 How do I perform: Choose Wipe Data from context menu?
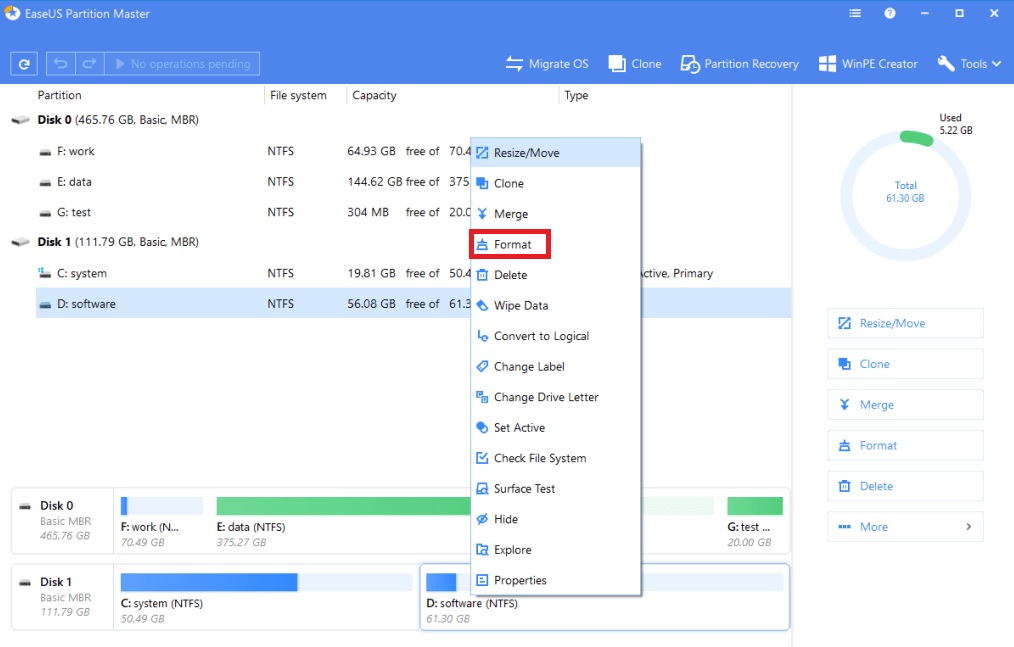click(x=520, y=306)
